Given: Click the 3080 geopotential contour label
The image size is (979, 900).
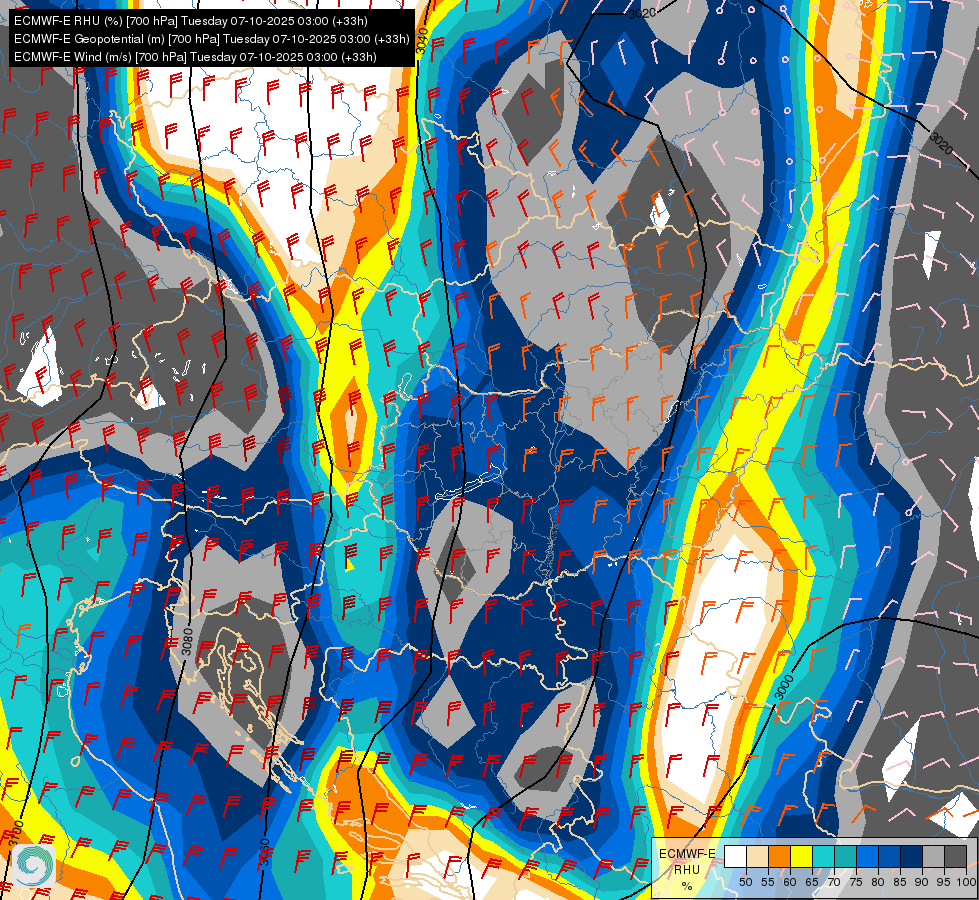Looking at the screenshot, I should tap(187, 641).
